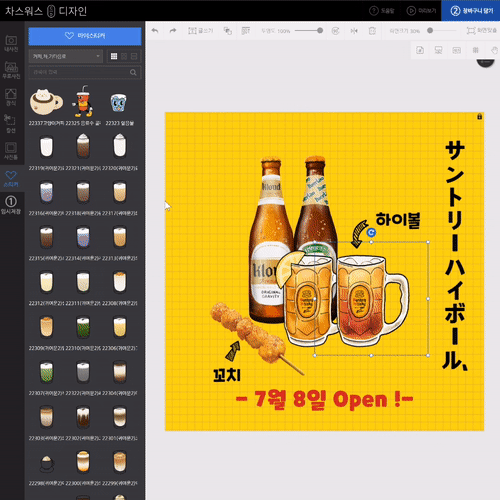Click the opacity 100% slider handle
Image resolution: width=500 pixels, height=500 pixels.
[x=320, y=31]
